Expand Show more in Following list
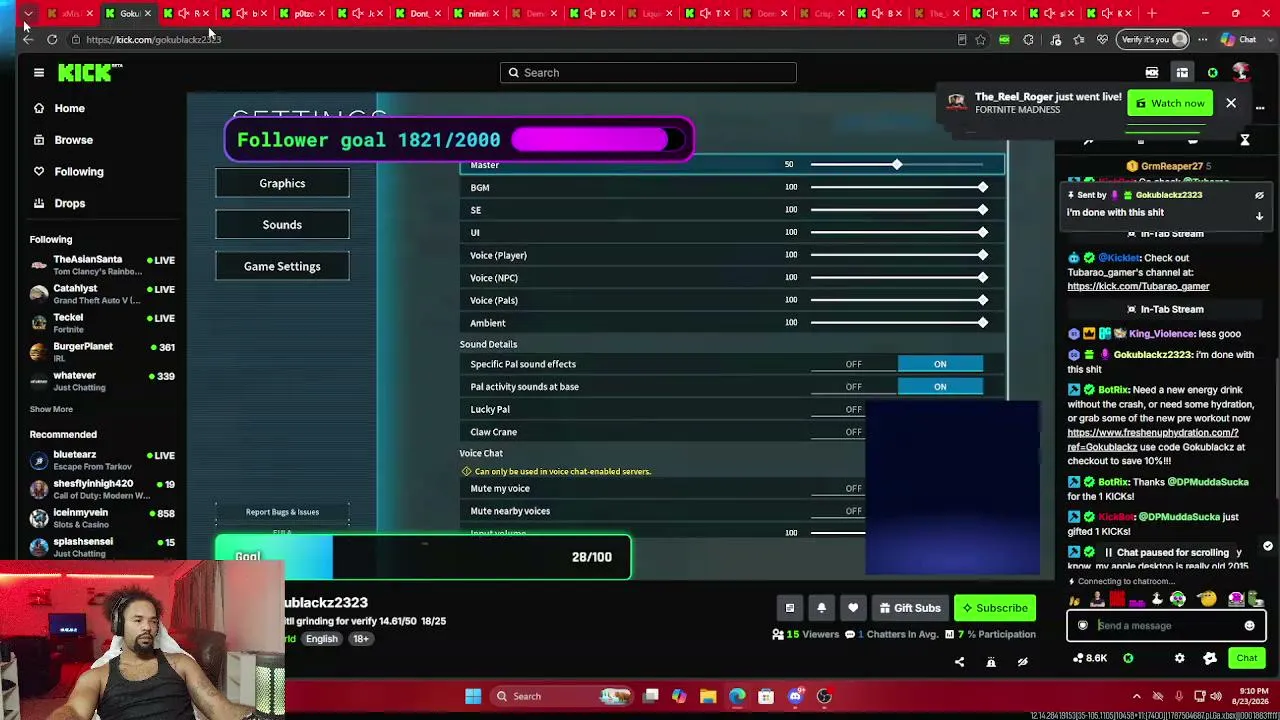 [51, 409]
